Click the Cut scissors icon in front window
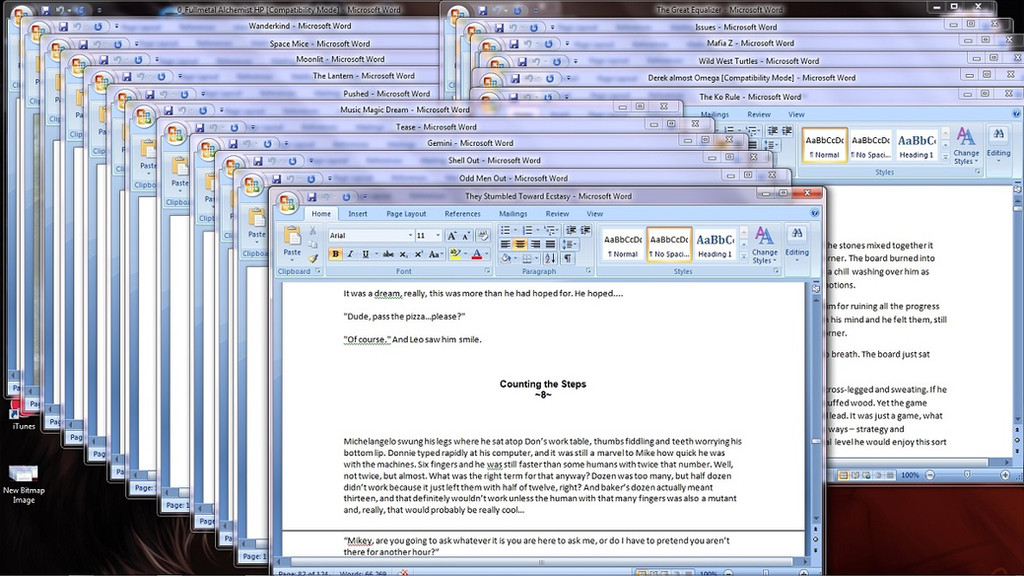The height and width of the screenshot is (576, 1024). [x=313, y=231]
